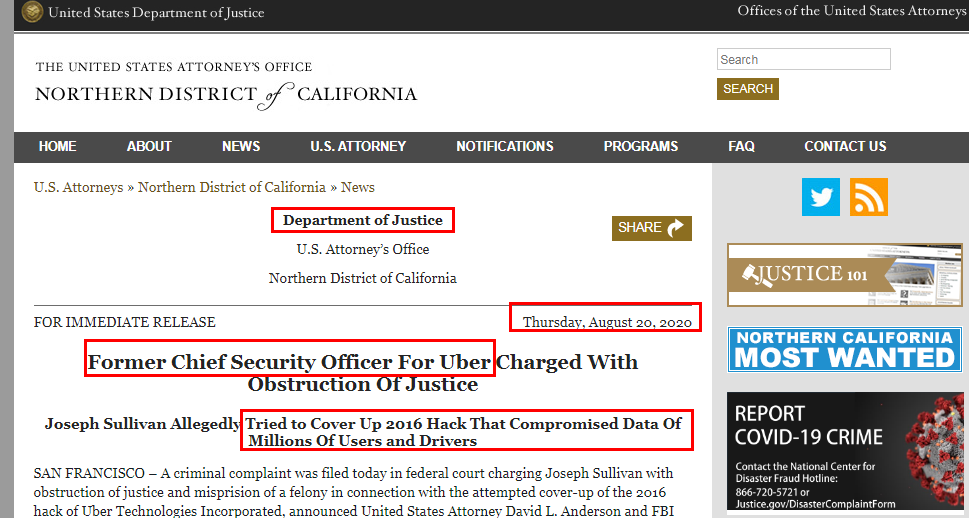Follow the Northern District of California breadcrumb
Screen dimensions: 969x518
pyautogui.click(x=232, y=187)
